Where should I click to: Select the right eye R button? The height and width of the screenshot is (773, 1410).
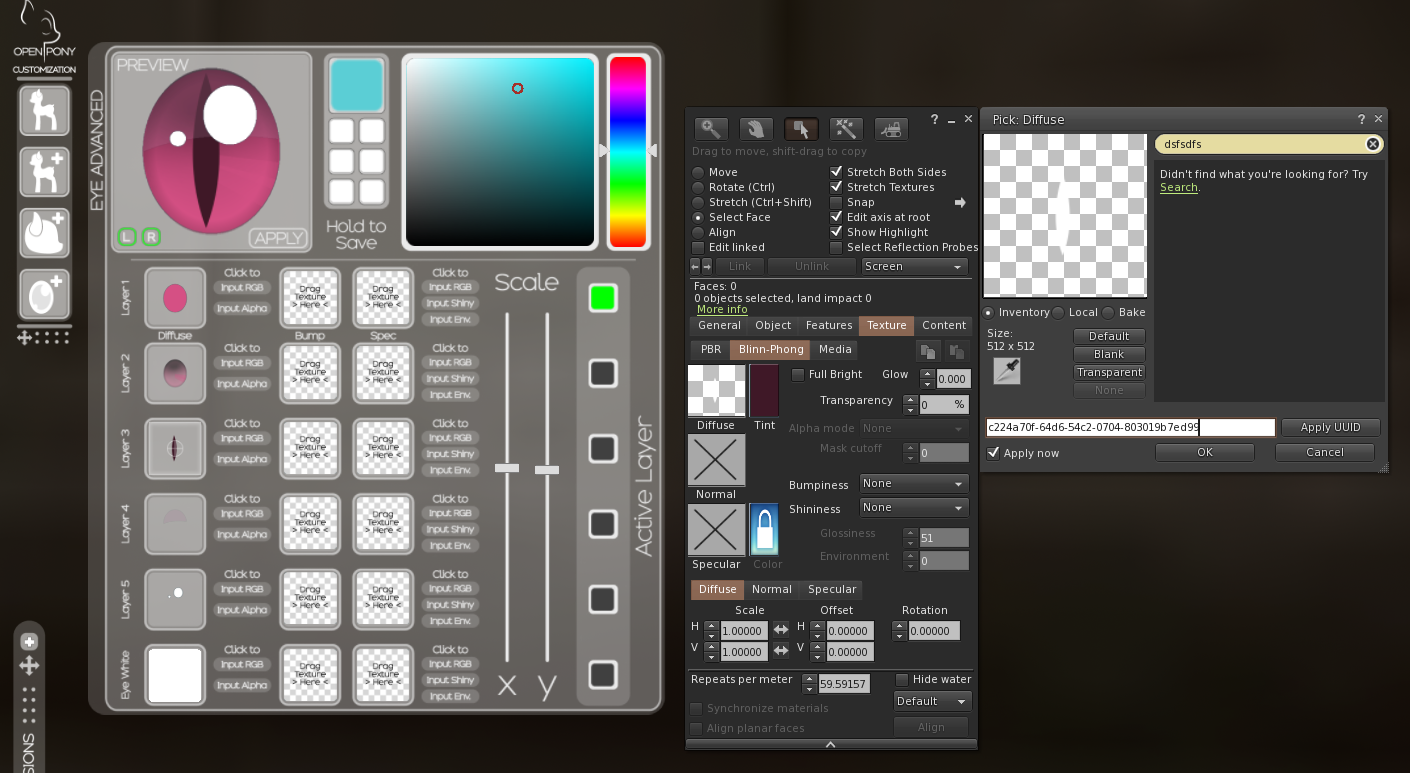pyautogui.click(x=151, y=237)
